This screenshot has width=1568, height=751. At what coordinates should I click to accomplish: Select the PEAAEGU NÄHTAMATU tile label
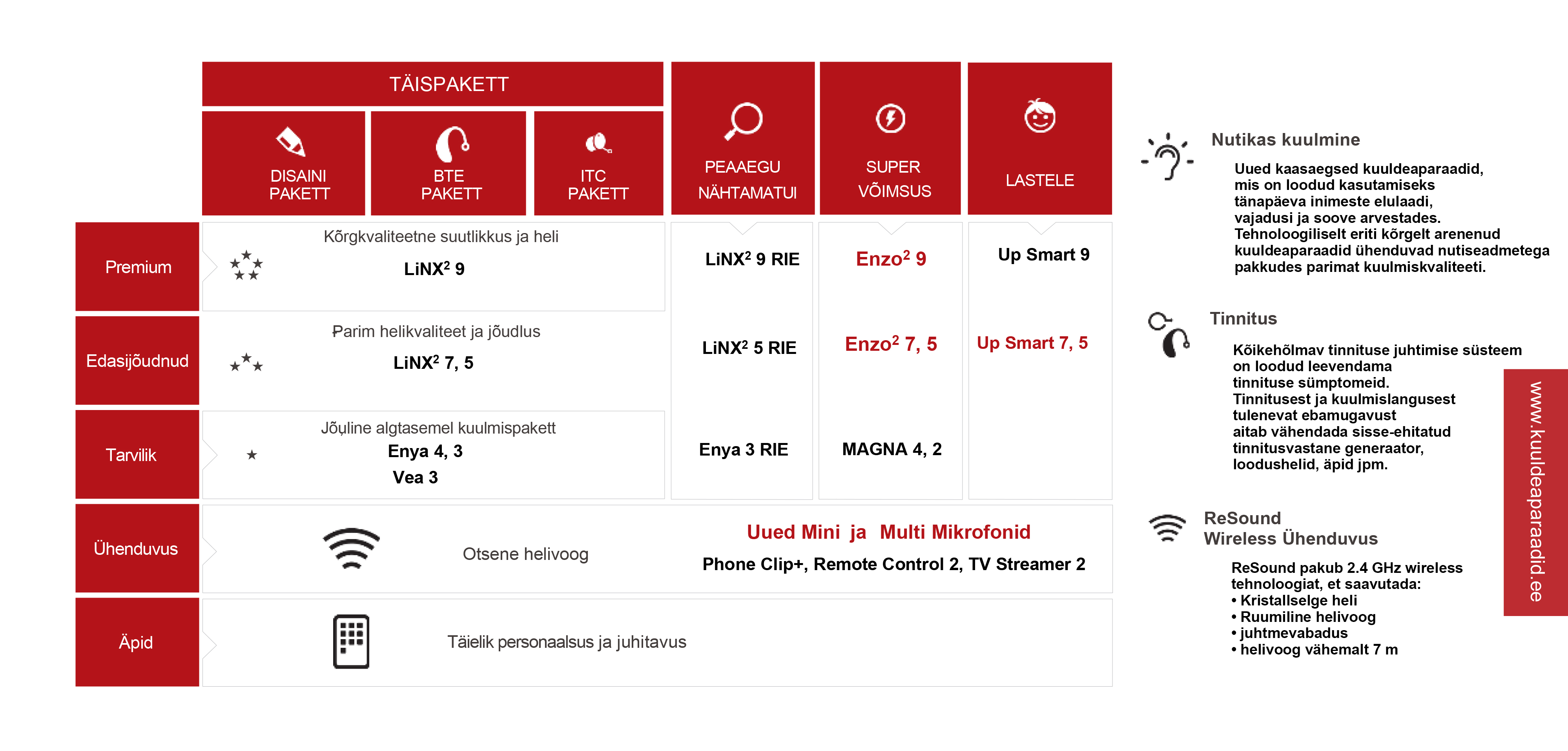tap(747, 180)
